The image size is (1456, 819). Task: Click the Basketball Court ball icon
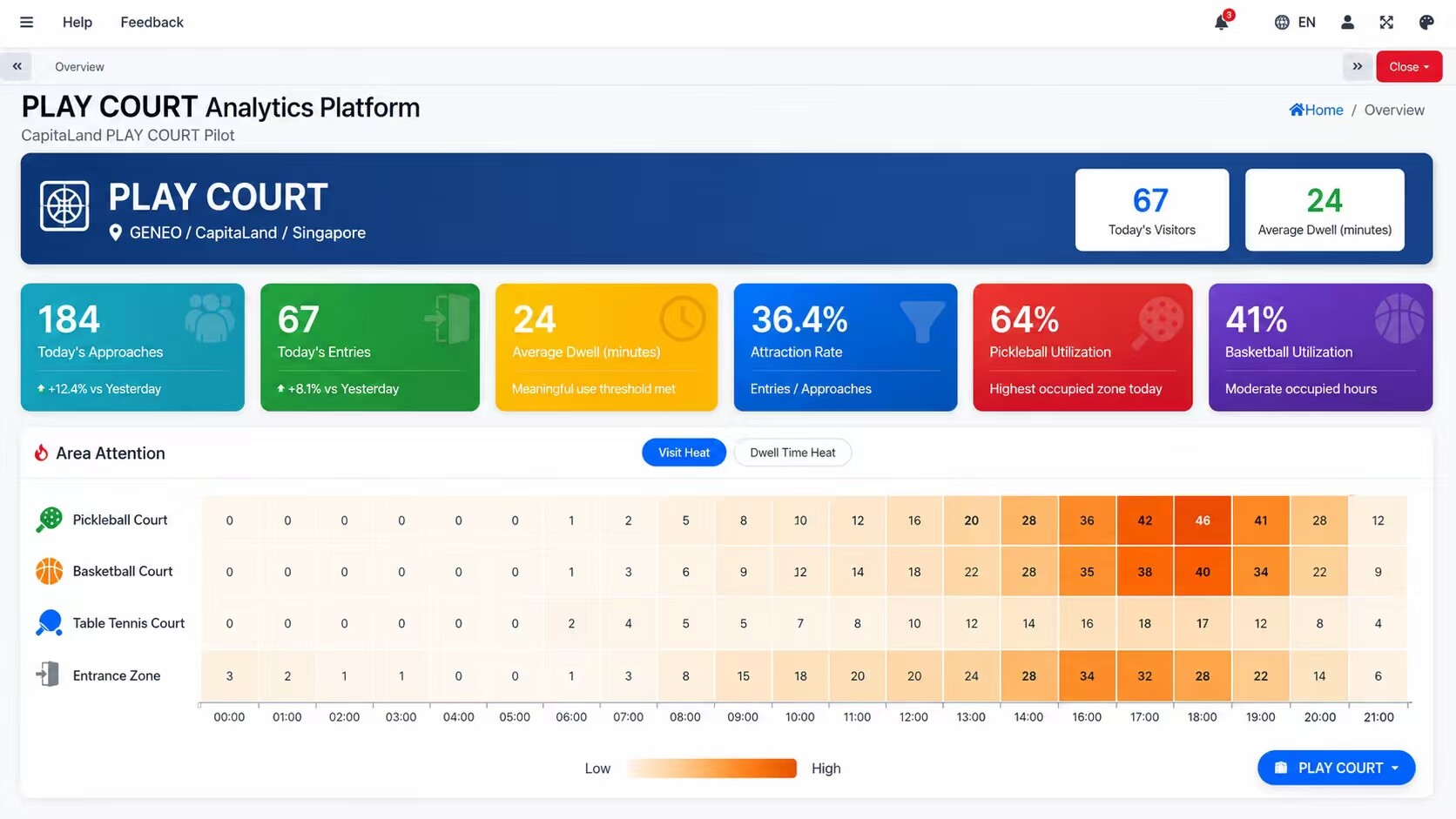[x=49, y=571]
